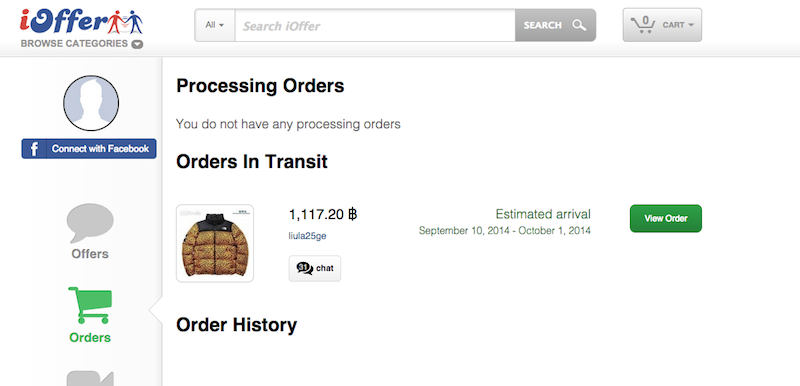Connect with Facebook button
Image resolution: width=800 pixels, height=386 pixels.
click(x=89, y=149)
